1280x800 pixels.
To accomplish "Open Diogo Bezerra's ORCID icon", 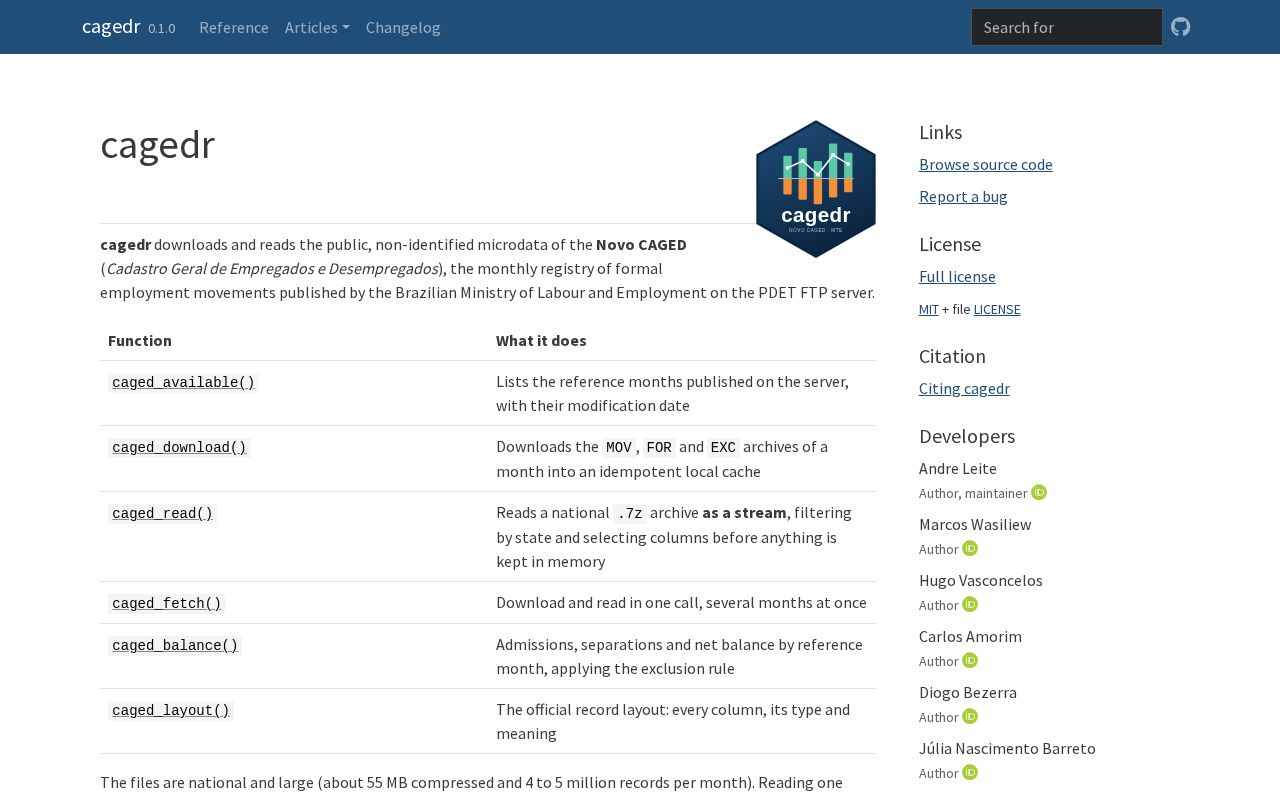I will point(970,716).
